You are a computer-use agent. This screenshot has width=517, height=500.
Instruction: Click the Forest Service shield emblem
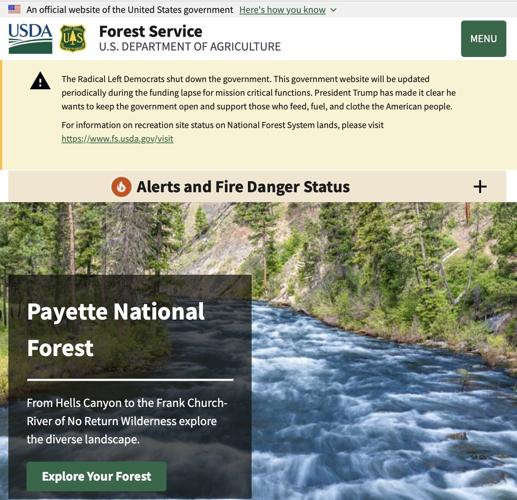(x=73, y=39)
